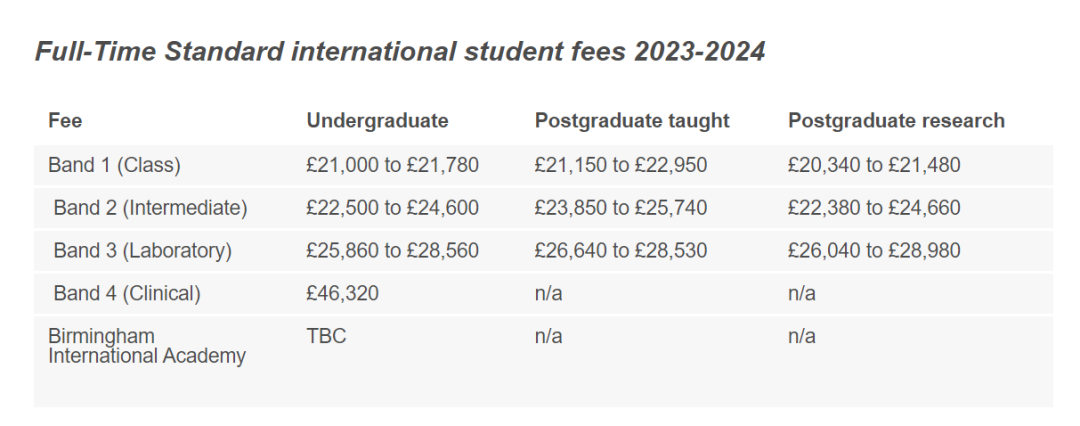Select the Band 1 (Class) row label
The width and height of the screenshot is (1080, 426).
click(114, 165)
